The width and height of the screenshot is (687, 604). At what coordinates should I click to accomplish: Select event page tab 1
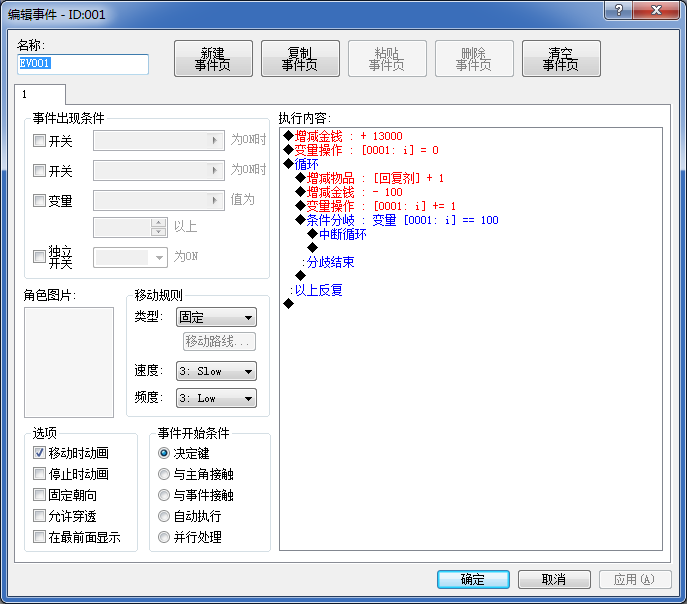click(40, 94)
